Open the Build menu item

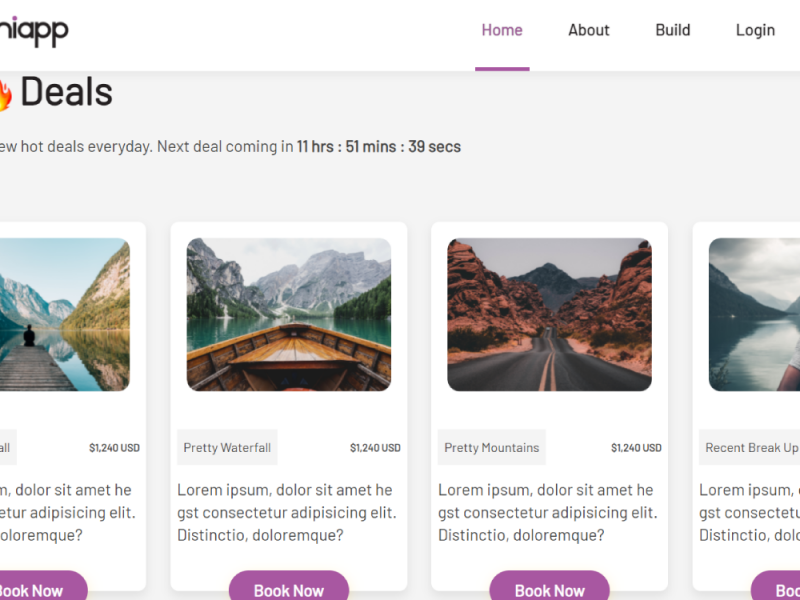pyautogui.click(x=673, y=30)
